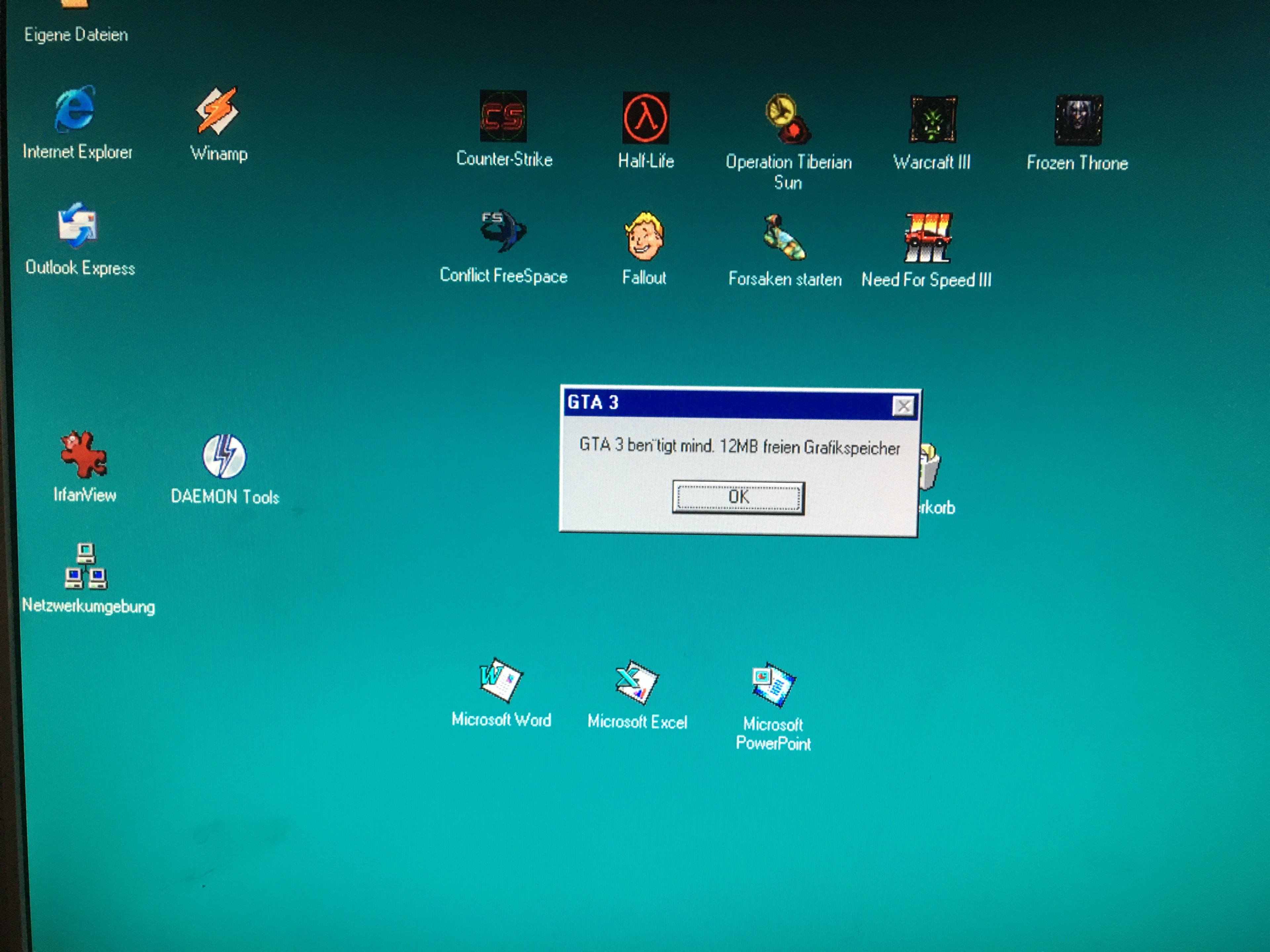Click the IrfanView red cat icon
Viewport: 1270px width, 952px height.
tap(83, 455)
